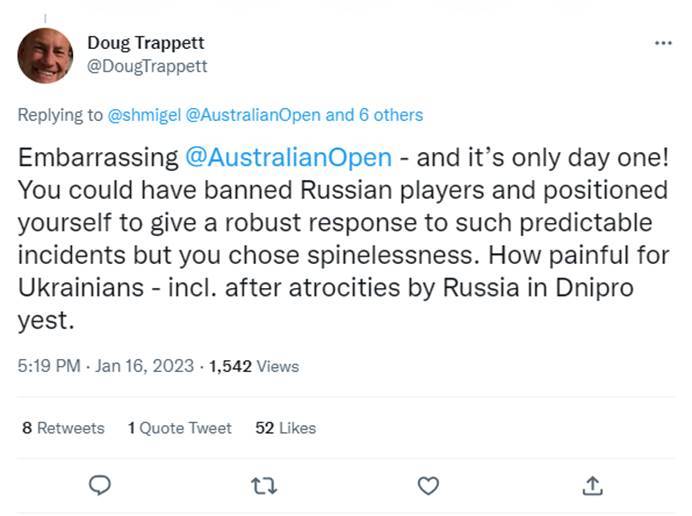Open the share tweet icon
This screenshot has width=692, height=516.
point(592,485)
